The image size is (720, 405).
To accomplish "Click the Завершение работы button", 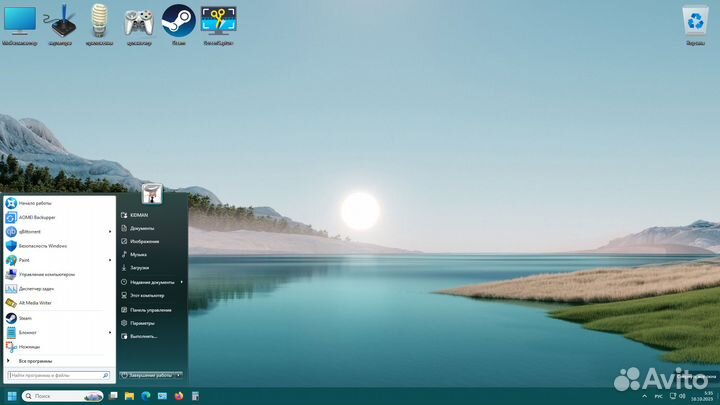I will click(x=146, y=375).
